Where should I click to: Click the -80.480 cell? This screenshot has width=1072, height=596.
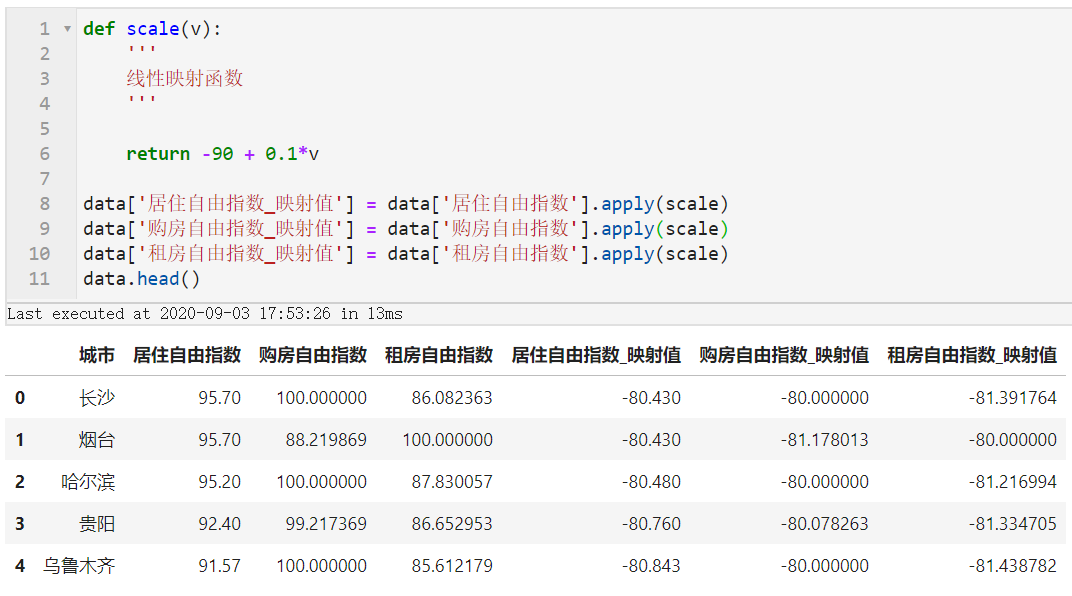tap(651, 482)
